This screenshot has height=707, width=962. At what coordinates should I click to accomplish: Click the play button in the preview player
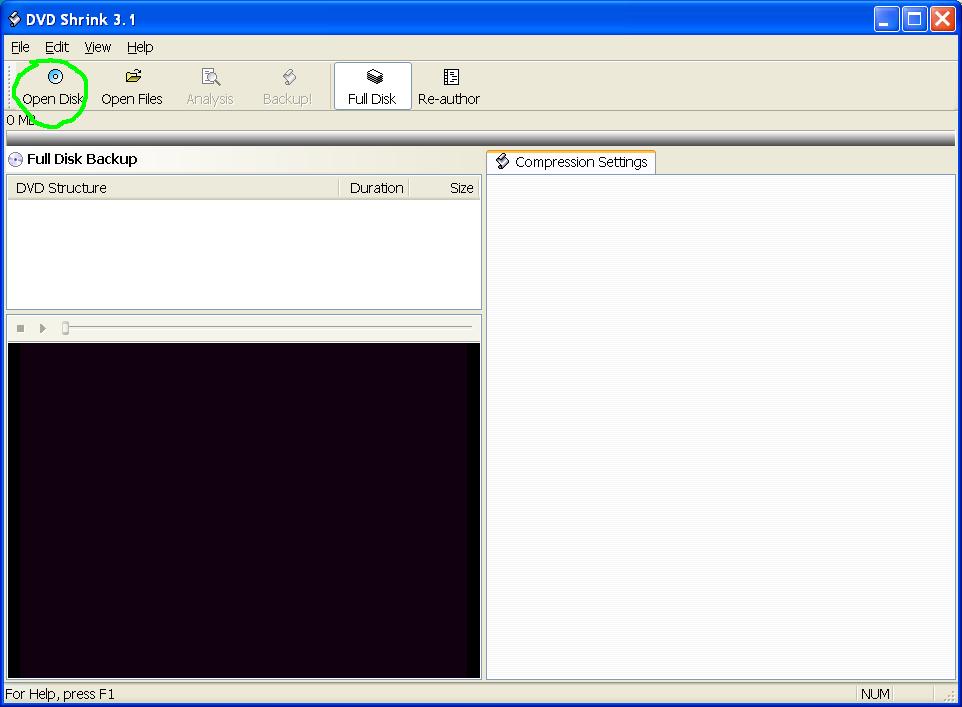[42, 328]
